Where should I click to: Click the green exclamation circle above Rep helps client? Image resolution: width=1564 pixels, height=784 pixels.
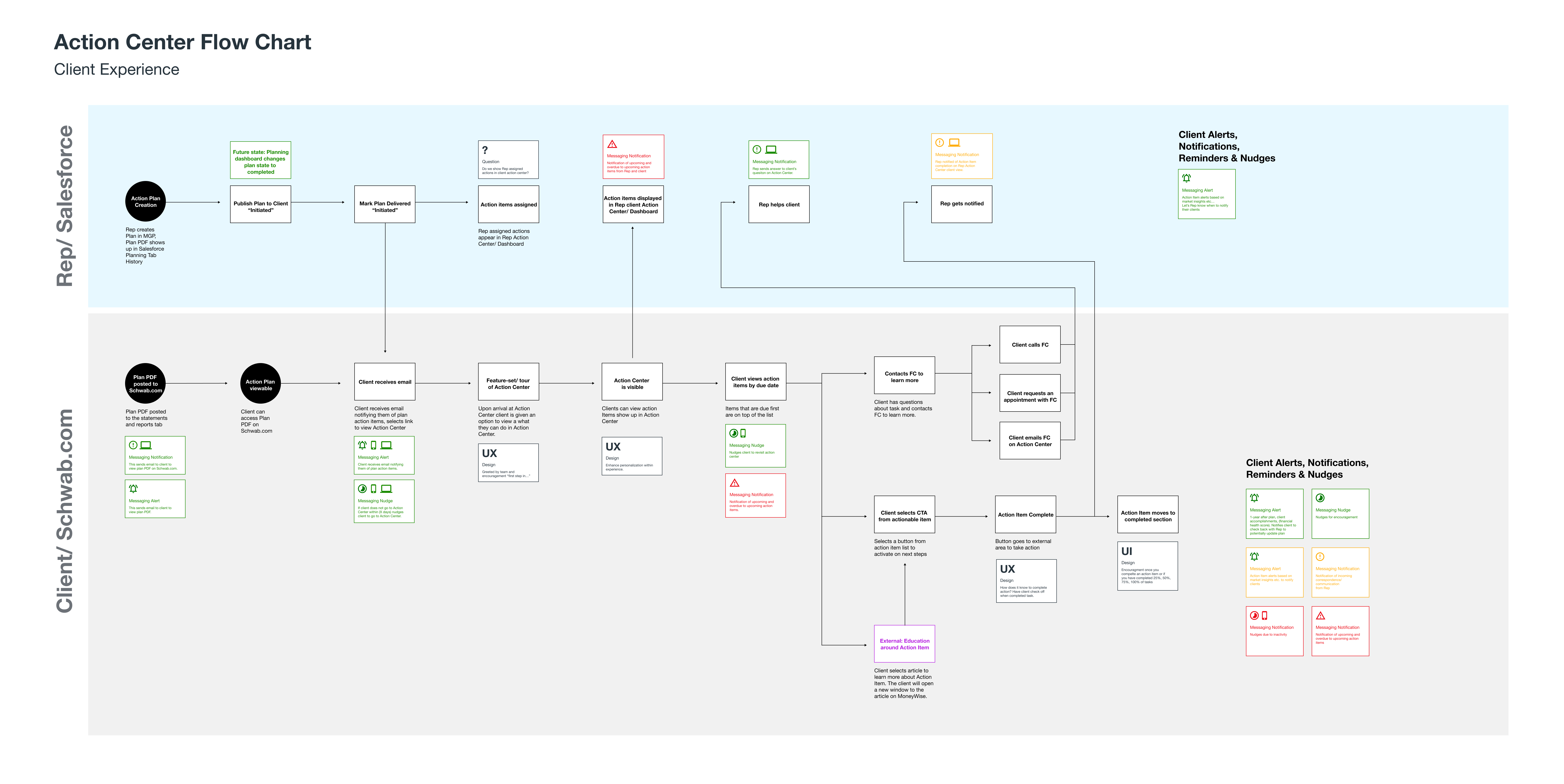coord(757,149)
